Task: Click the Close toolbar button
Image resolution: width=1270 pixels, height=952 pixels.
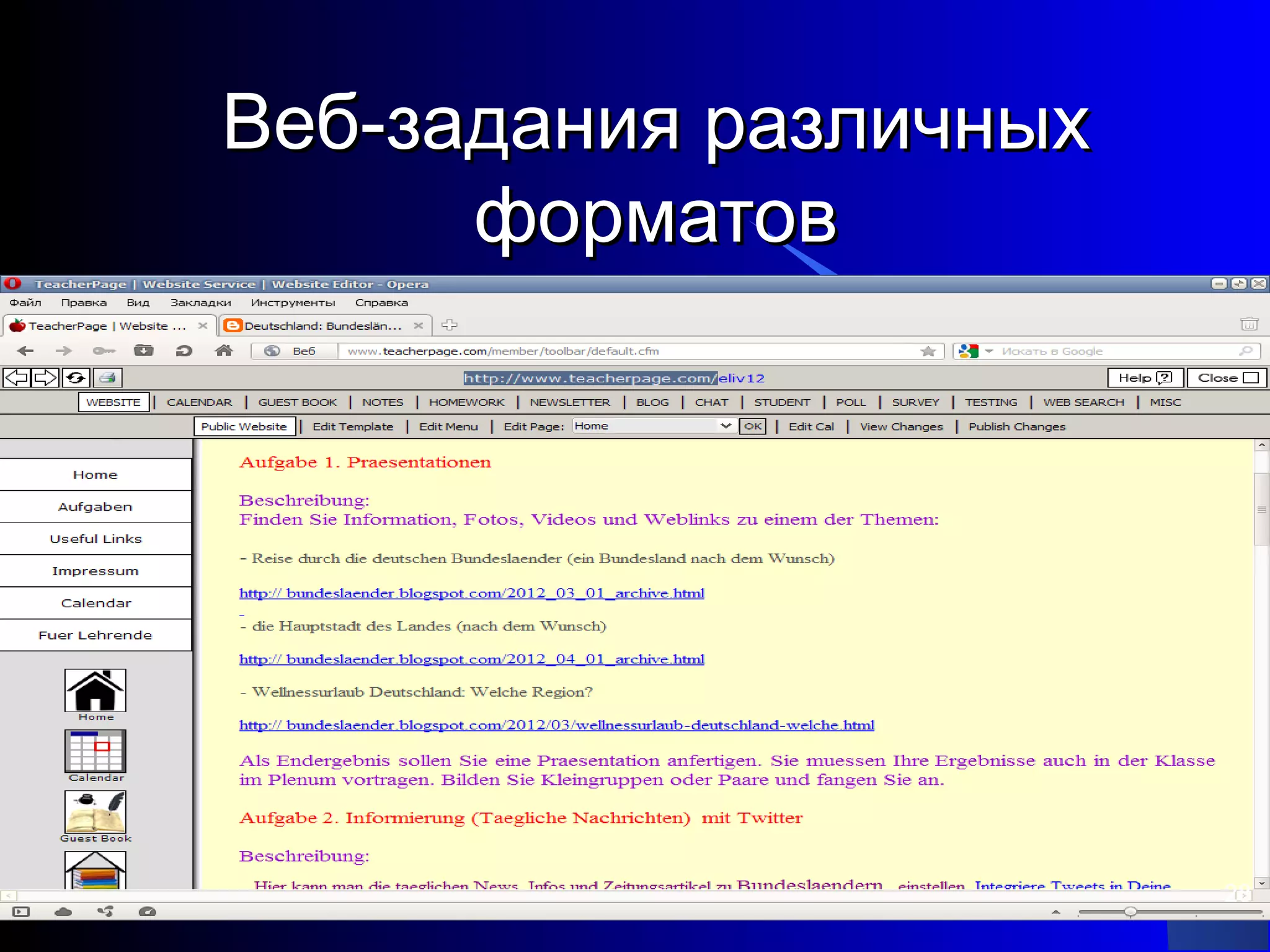Action: (x=1227, y=377)
